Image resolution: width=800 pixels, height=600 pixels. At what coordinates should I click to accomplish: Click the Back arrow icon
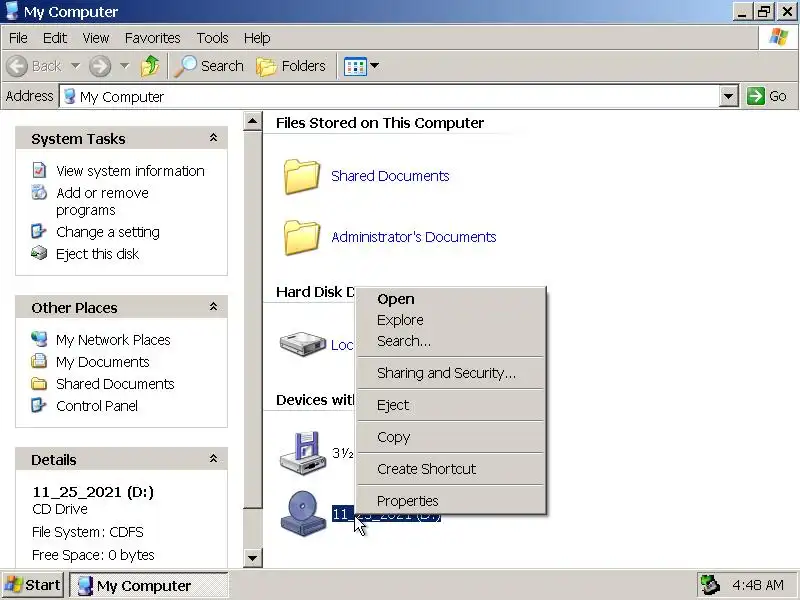[17, 66]
